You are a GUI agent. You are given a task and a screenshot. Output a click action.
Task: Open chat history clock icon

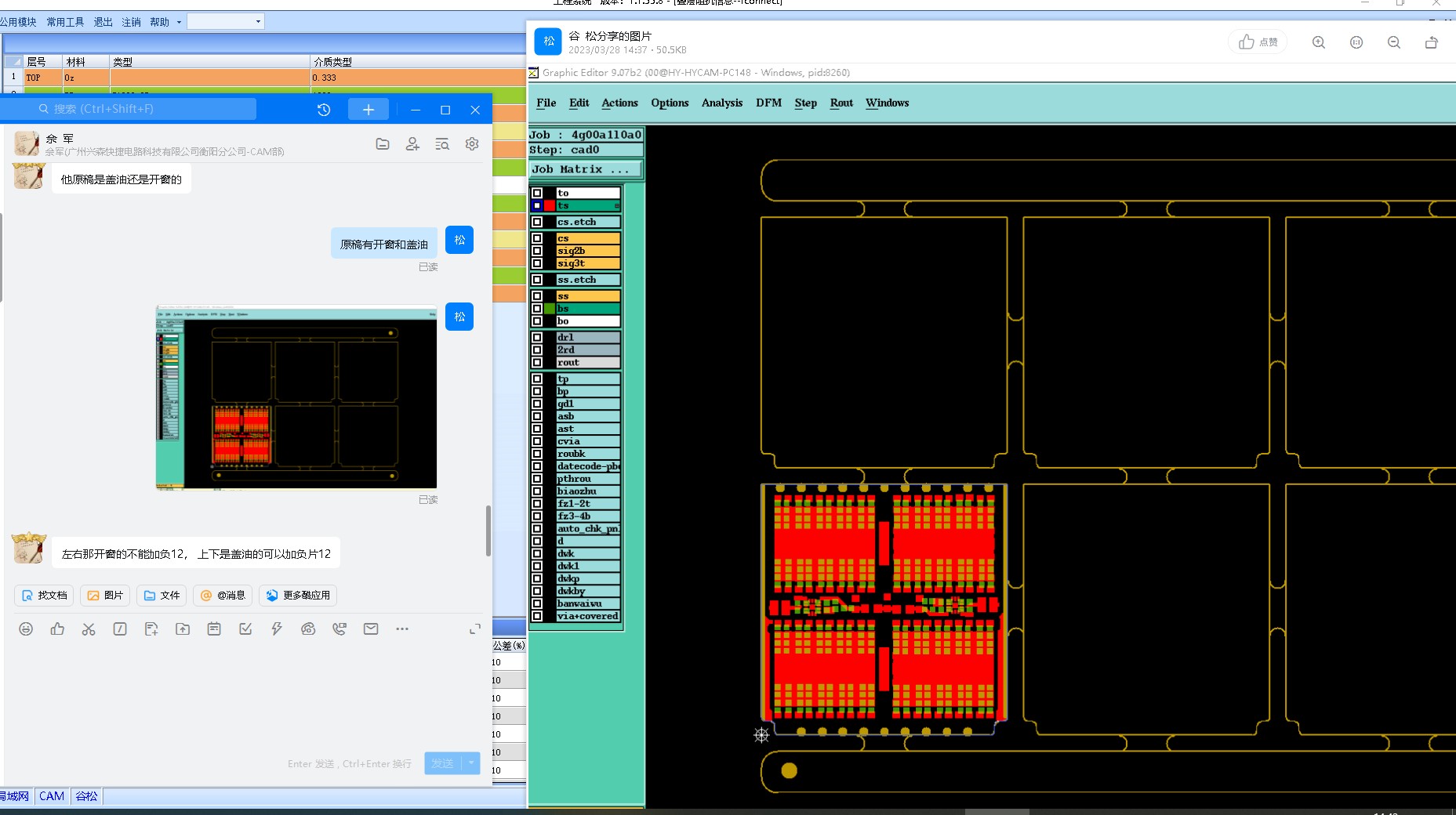324,110
